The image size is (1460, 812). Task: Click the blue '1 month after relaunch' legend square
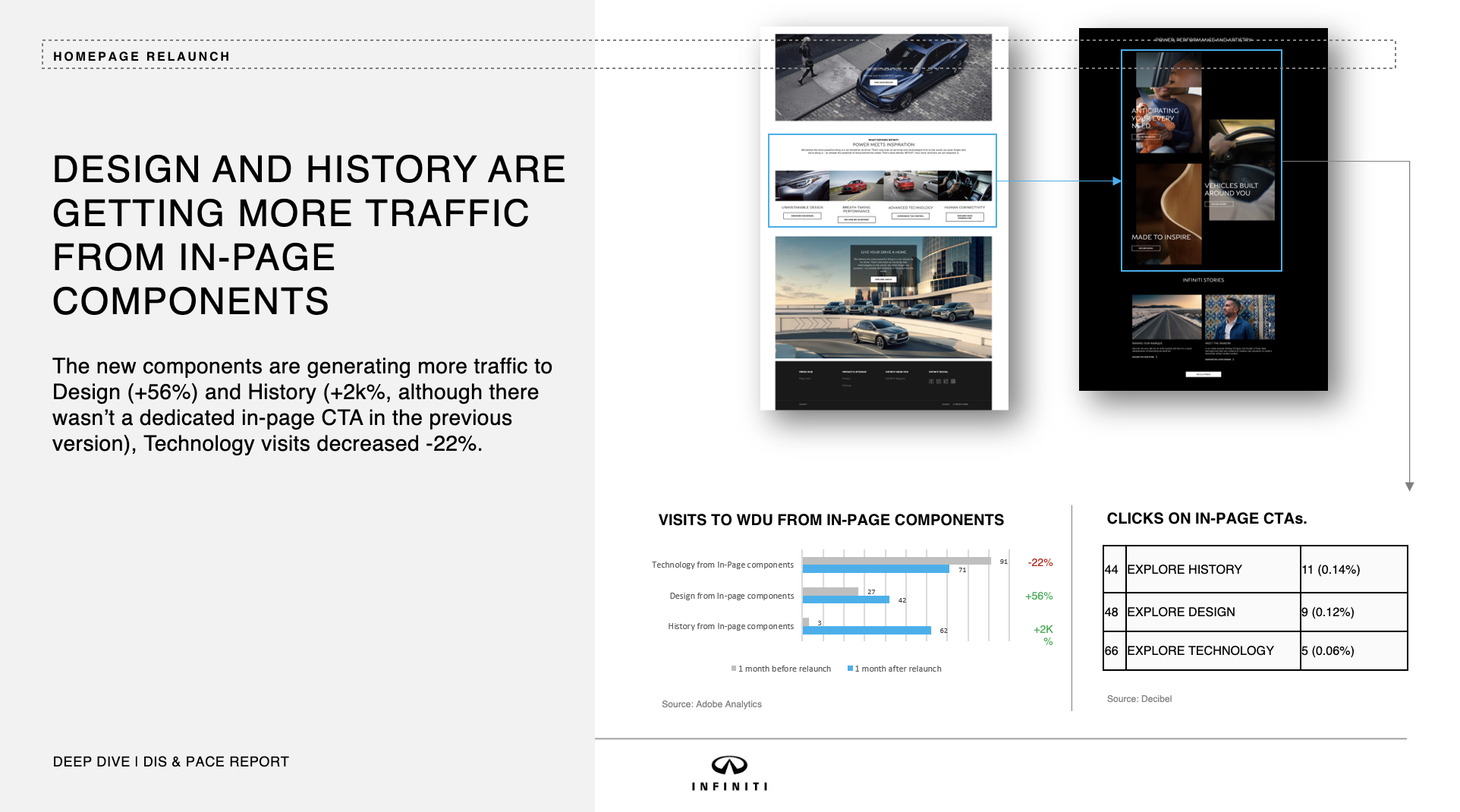tap(850, 669)
